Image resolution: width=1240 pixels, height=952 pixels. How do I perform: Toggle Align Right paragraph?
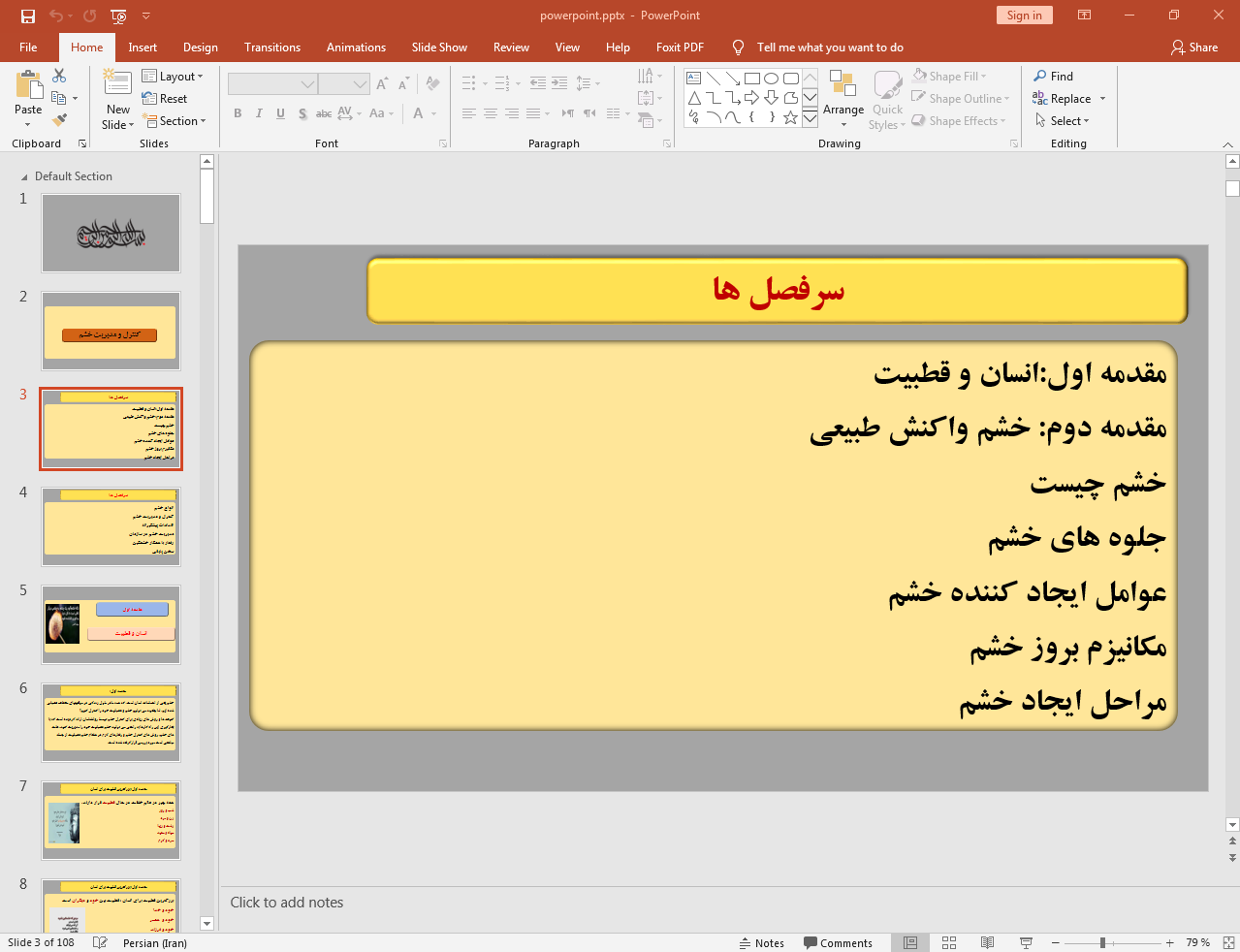pos(512,113)
